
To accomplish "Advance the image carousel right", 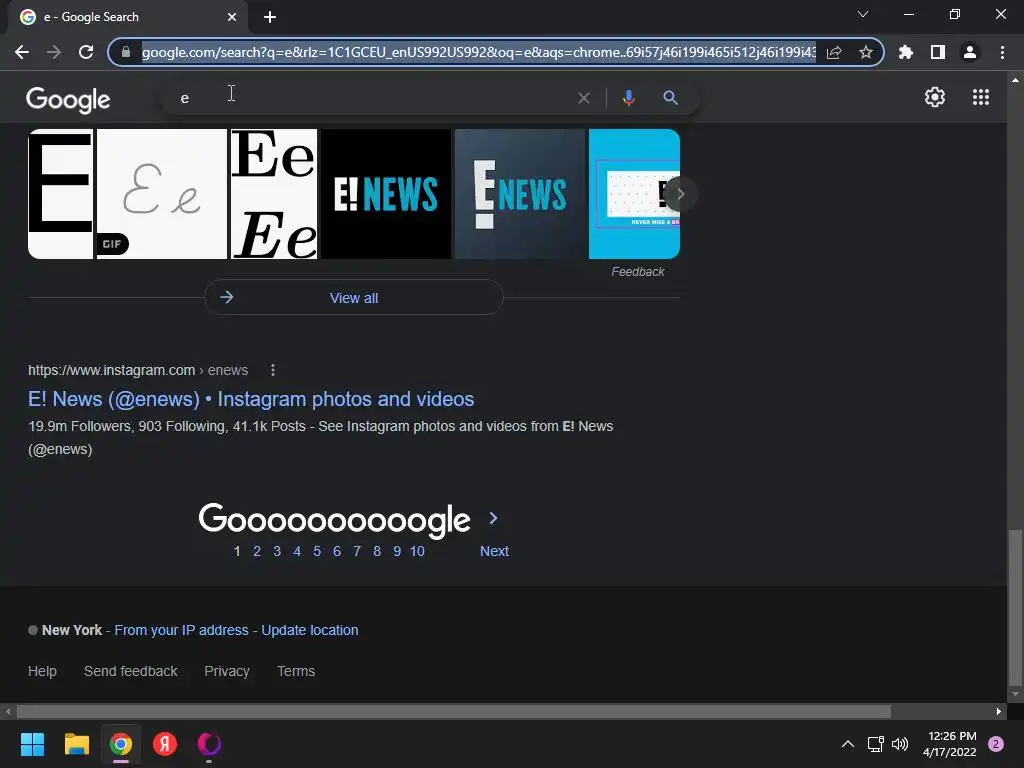I will 680,194.
